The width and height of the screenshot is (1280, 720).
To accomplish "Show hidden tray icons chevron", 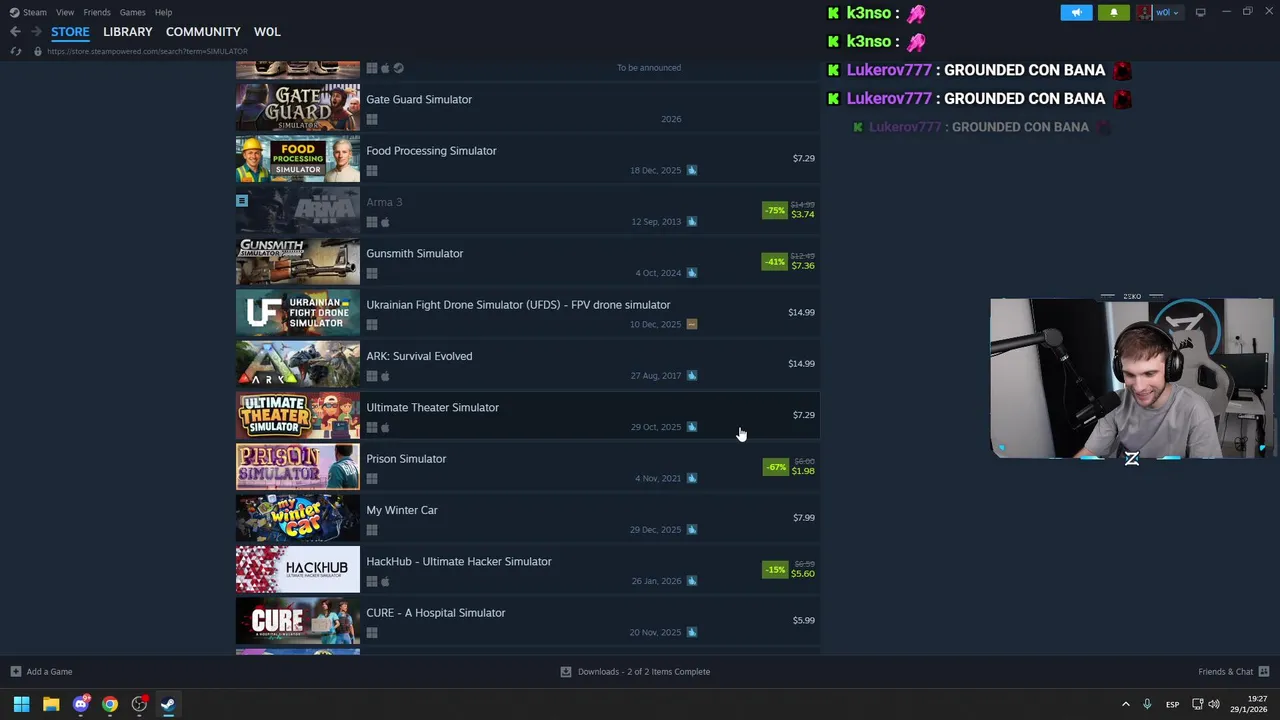I will coord(1125,704).
